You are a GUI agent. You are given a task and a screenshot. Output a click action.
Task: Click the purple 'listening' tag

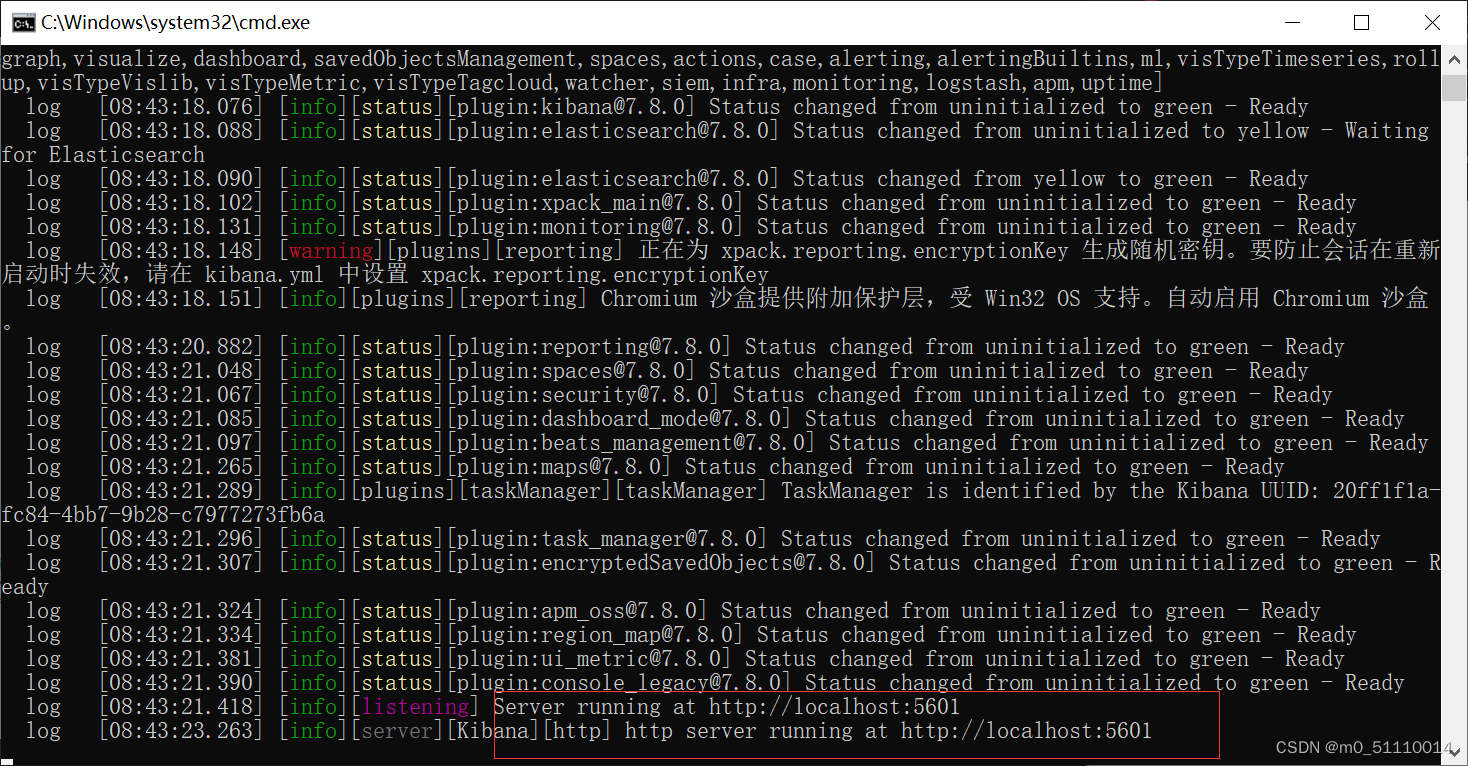415,707
